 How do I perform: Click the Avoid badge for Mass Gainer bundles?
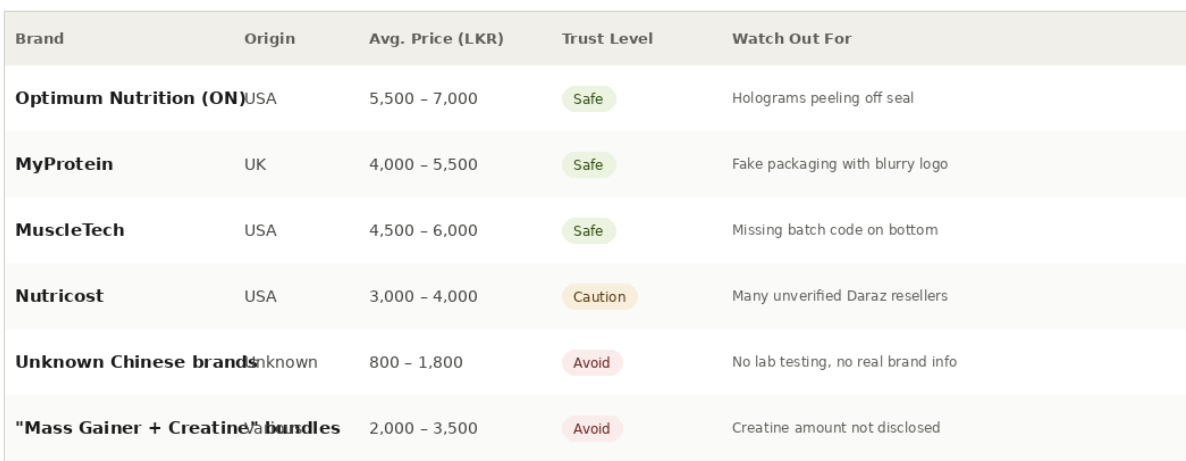[592, 429]
